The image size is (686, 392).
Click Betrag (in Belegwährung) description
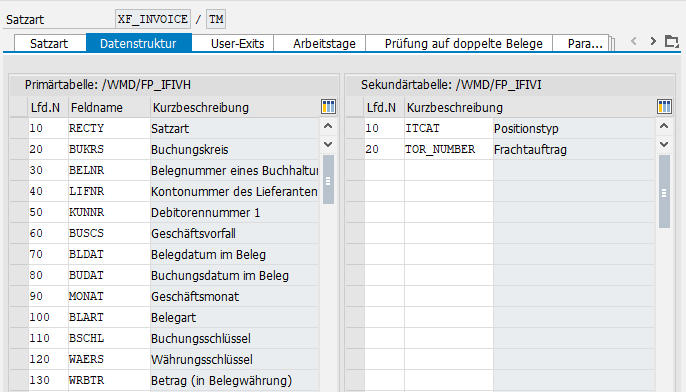click(x=234, y=380)
